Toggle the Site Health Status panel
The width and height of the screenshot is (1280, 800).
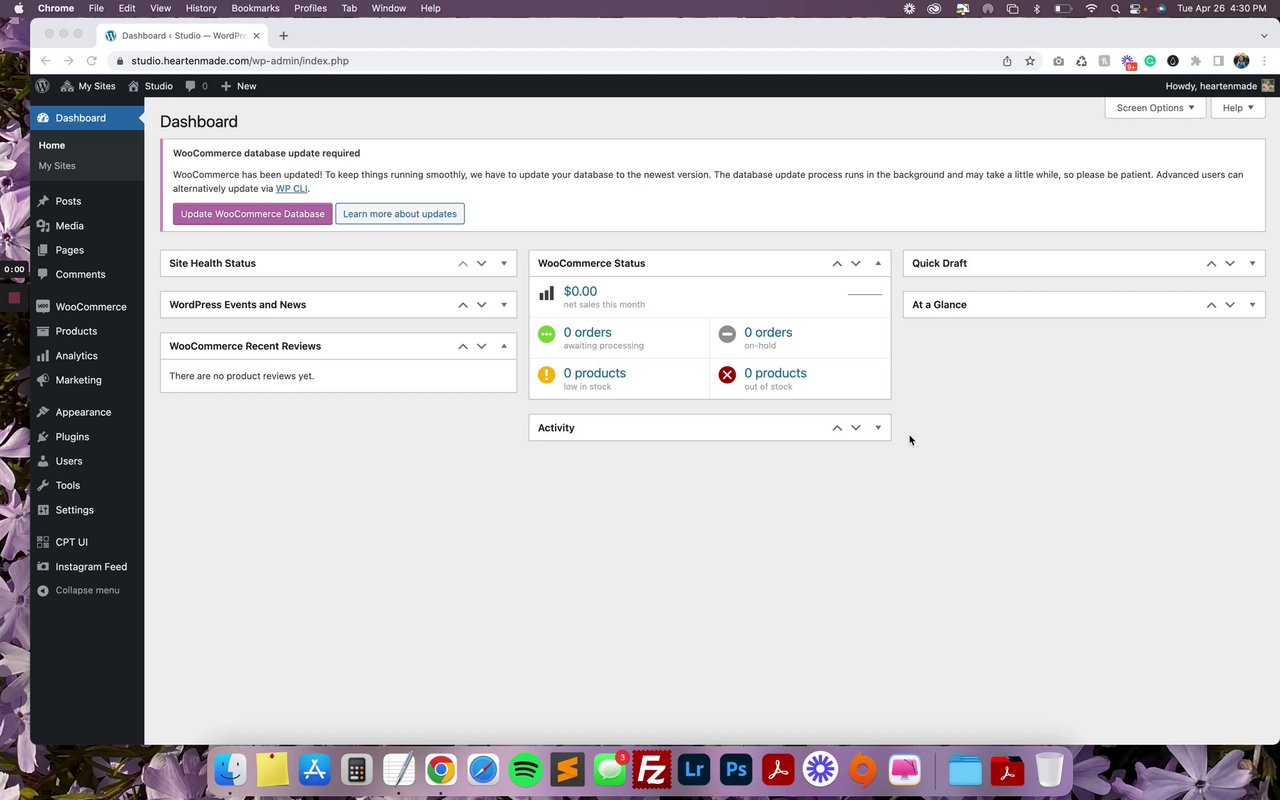tap(504, 263)
